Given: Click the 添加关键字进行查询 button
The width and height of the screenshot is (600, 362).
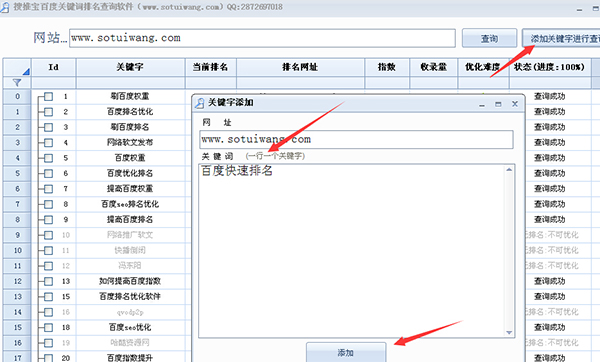Looking at the screenshot, I should (561, 38).
